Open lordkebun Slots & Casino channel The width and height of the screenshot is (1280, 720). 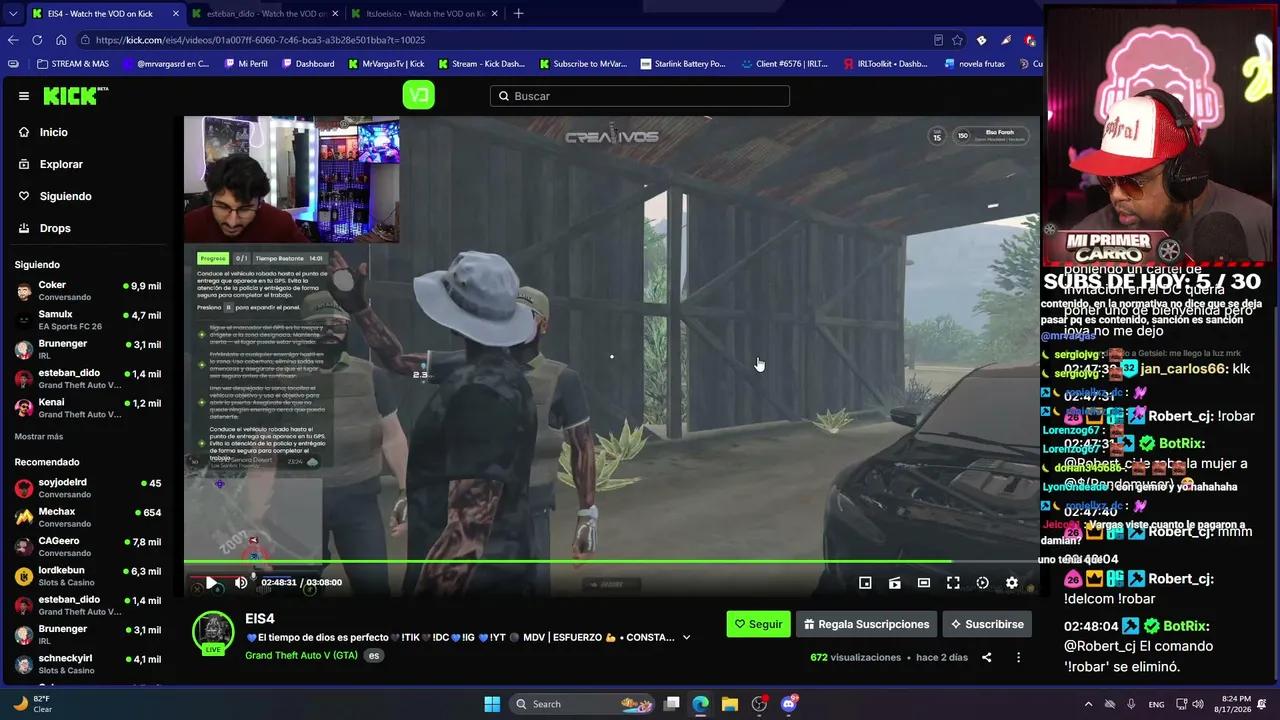click(88, 576)
